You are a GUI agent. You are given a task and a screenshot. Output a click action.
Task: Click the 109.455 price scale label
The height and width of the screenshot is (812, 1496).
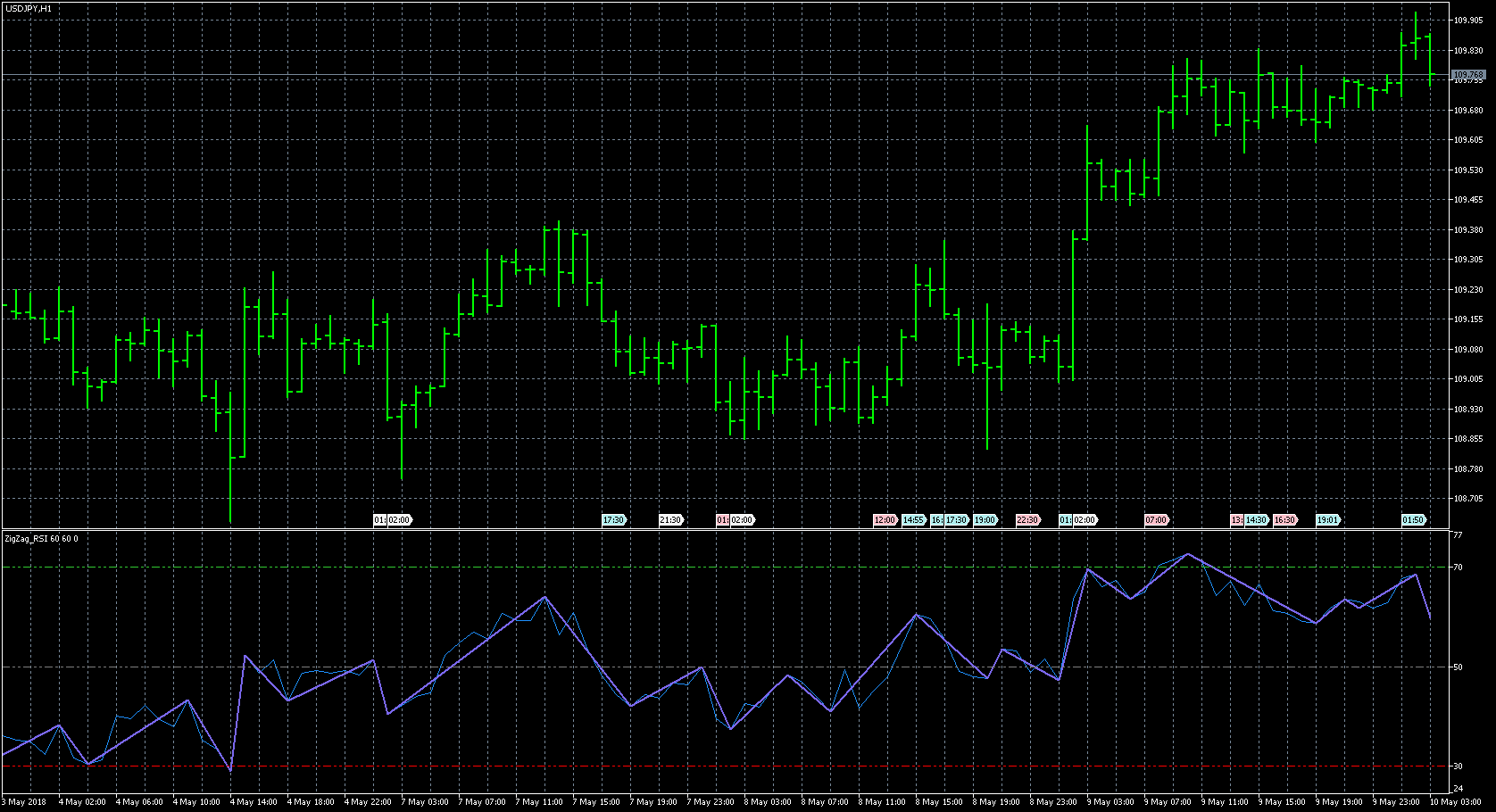point(1468,200)
